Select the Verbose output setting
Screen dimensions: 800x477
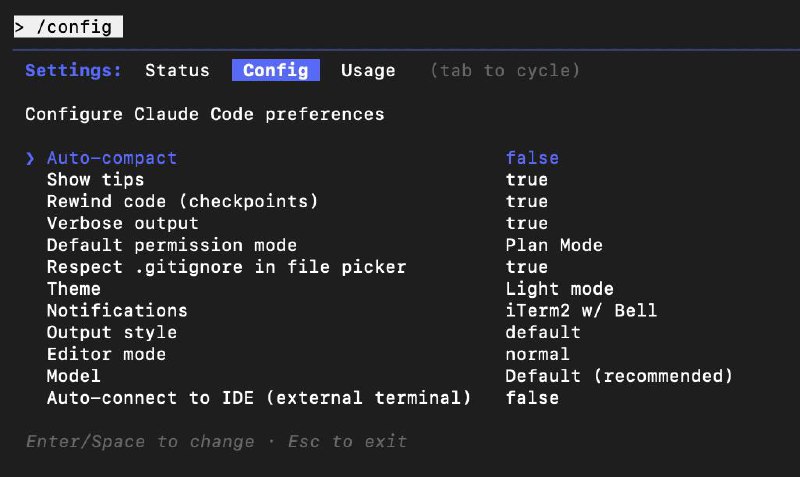[x=122, y=223]
